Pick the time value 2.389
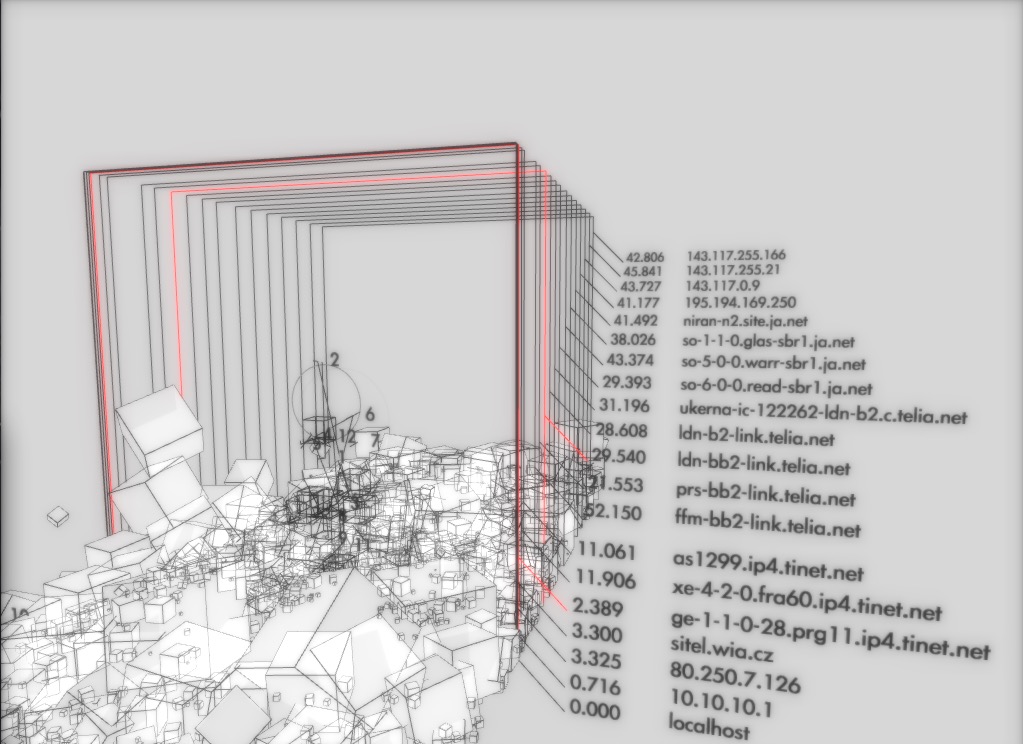Viewport: 1023px width, 744px height. coord(598,607)
